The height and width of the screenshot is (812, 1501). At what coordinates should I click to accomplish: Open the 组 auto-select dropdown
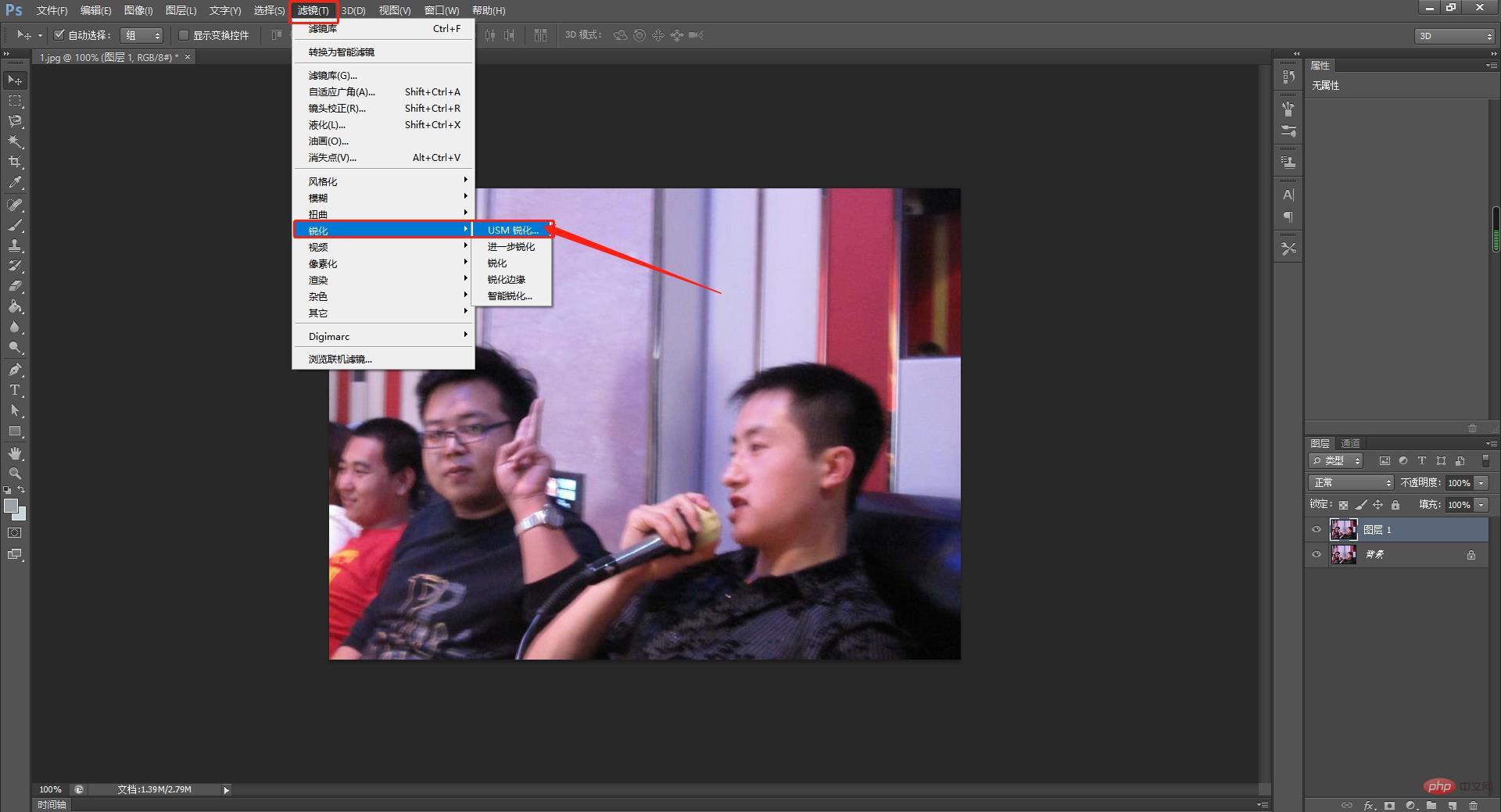coord(142,35)
